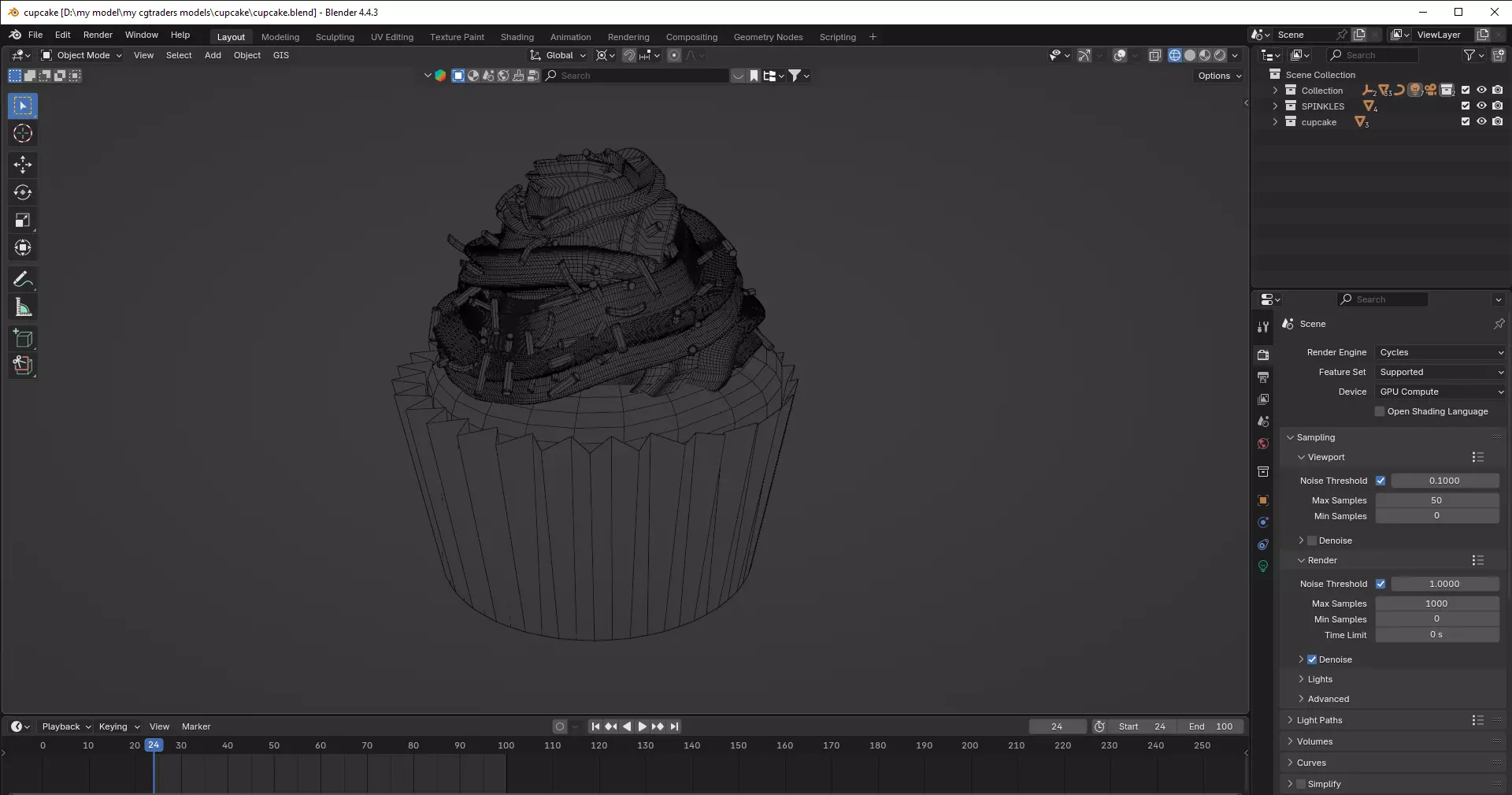Pin the Scene properties panel
The image size is (1512, 795).
[1499, 324]
